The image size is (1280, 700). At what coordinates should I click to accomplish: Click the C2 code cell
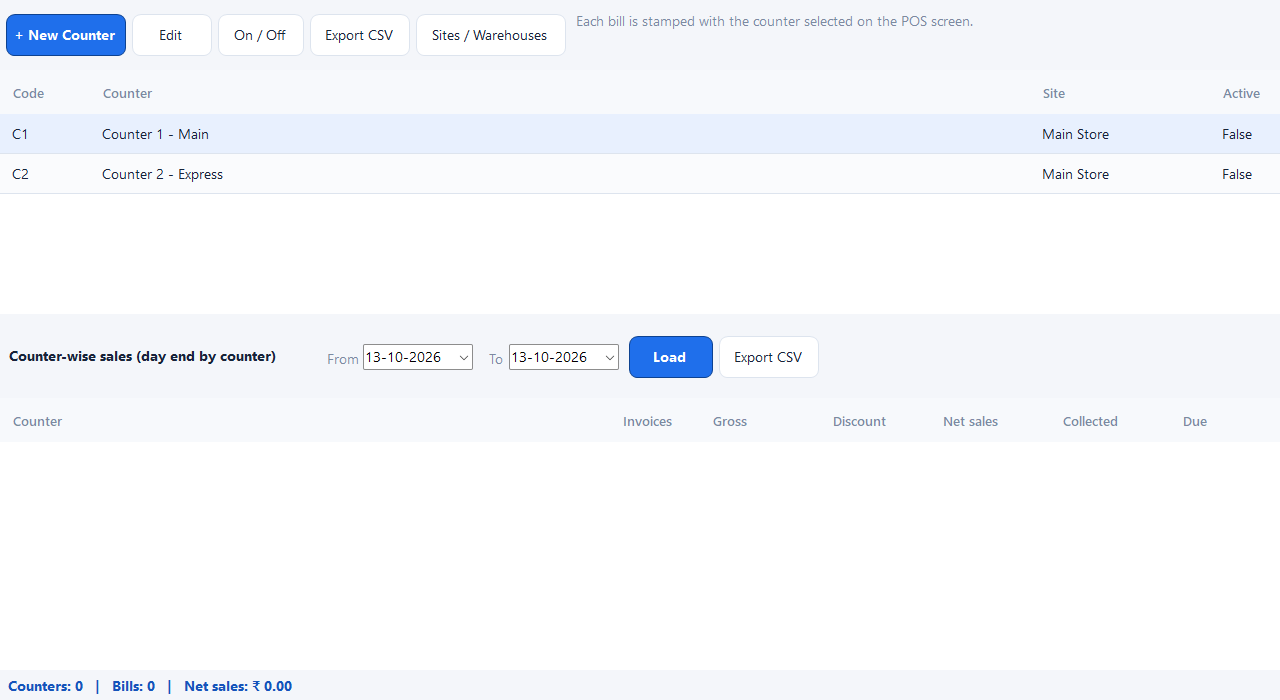(x=20, y=174)
